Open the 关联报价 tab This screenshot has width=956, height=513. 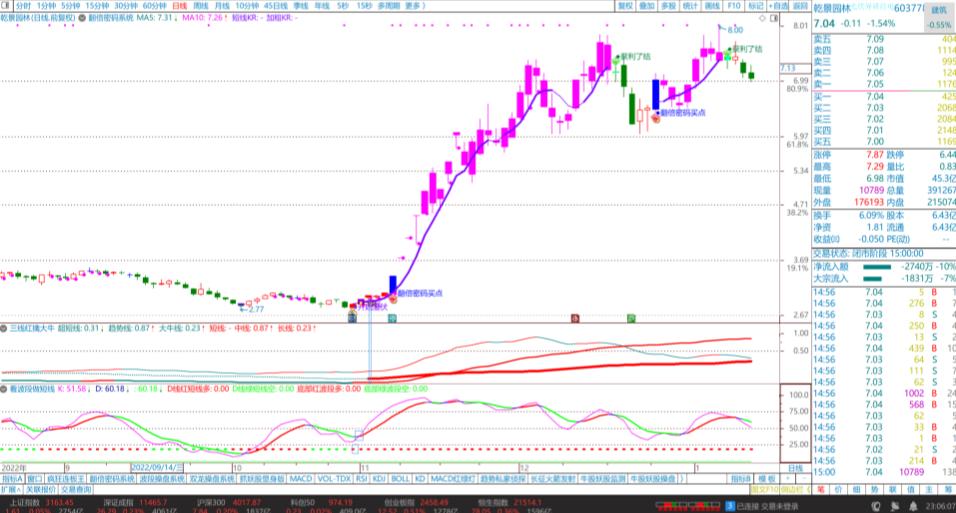41,489
